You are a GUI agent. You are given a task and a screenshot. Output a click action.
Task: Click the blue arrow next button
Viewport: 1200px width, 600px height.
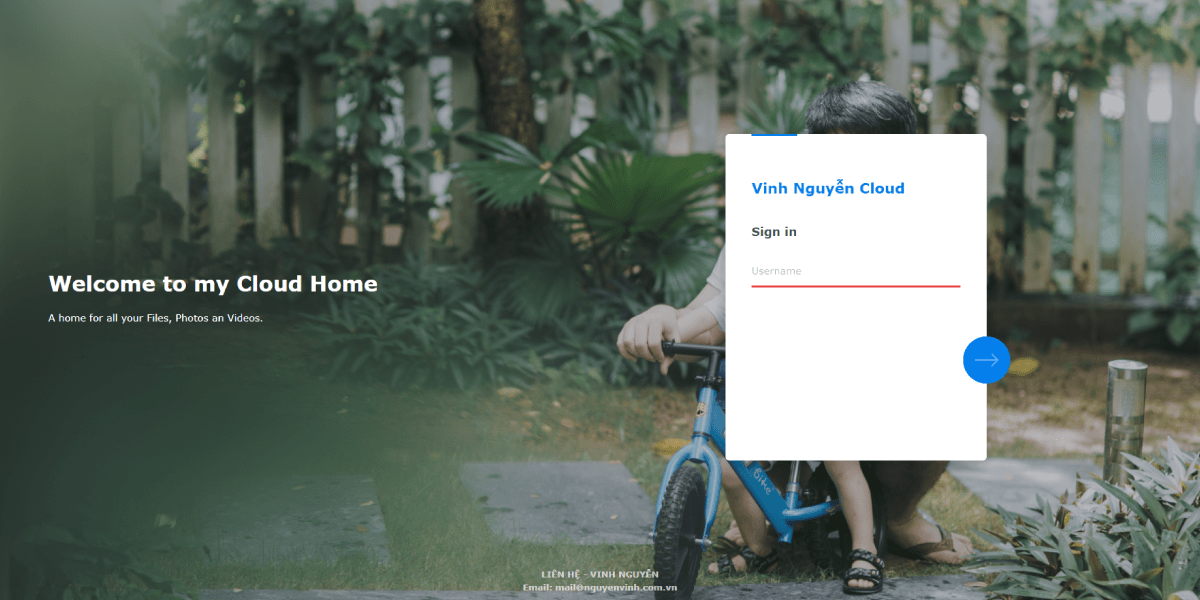click(x=986, y=360)
